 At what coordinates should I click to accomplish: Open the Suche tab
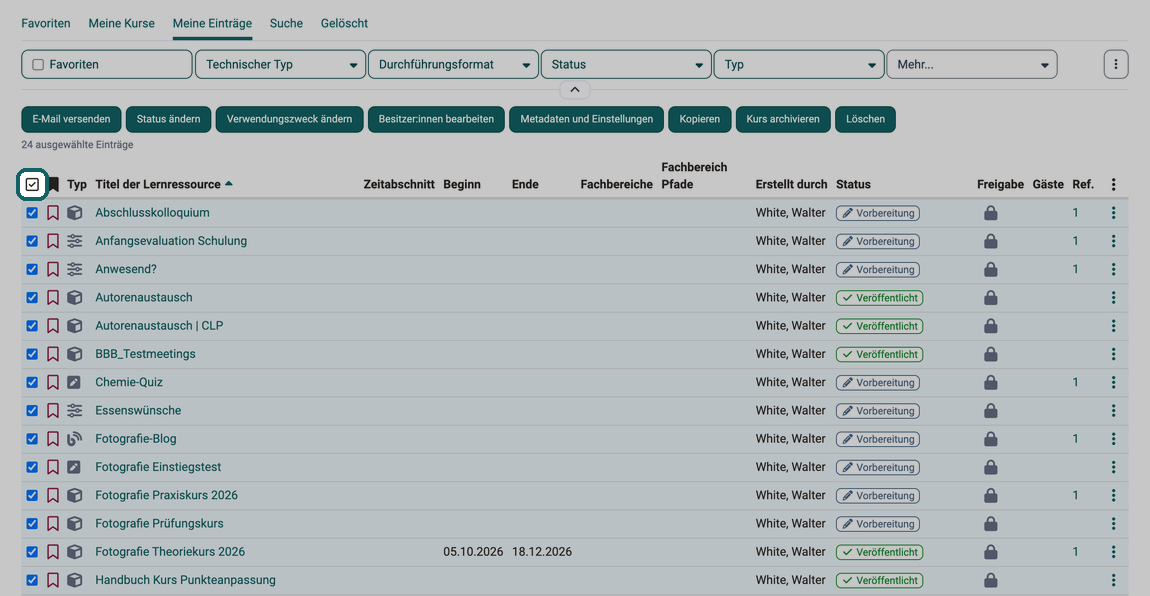[x=286, y=23]
